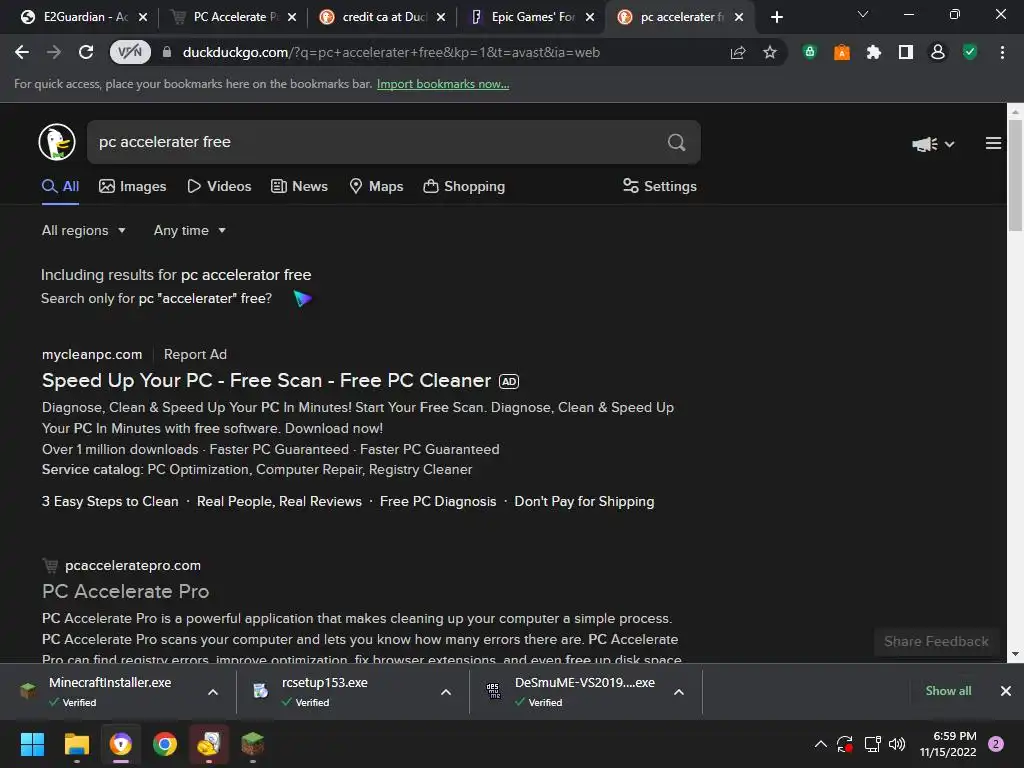Screen dimensions: 1024x768
Task: Bookmark this page with the star icon
Action: (770, 52)
